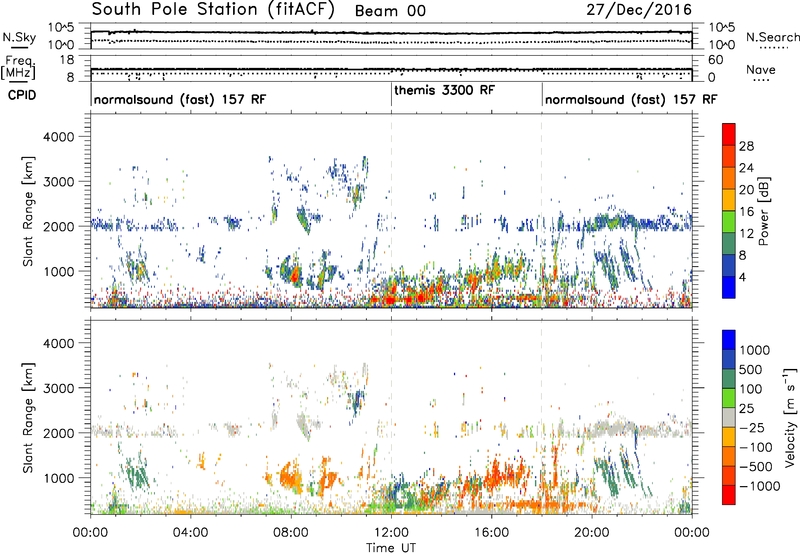Click the "18" frequency axis tick

(67, 59)
